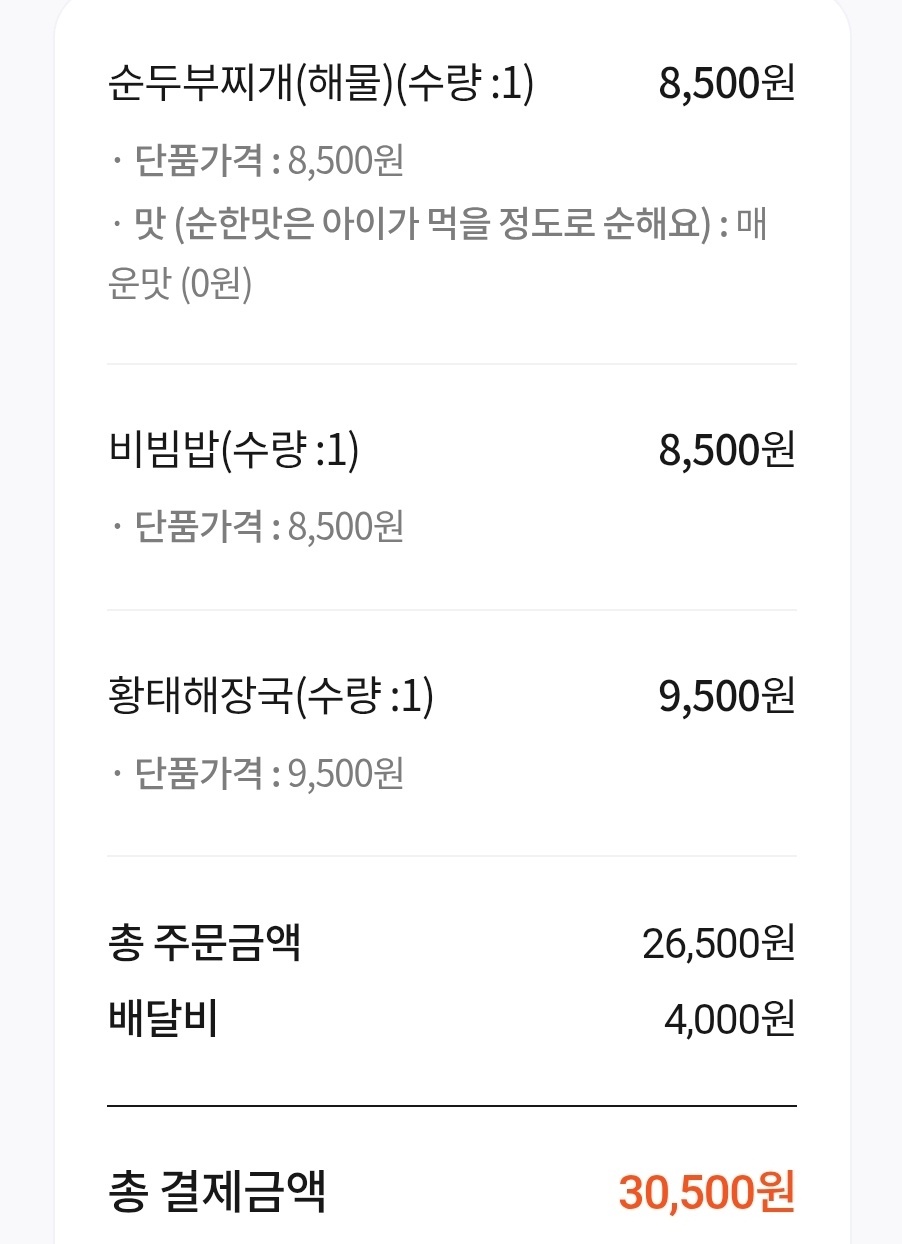Tap the bold 9,500원 price for 황태해장국

[x=726, y=697]
